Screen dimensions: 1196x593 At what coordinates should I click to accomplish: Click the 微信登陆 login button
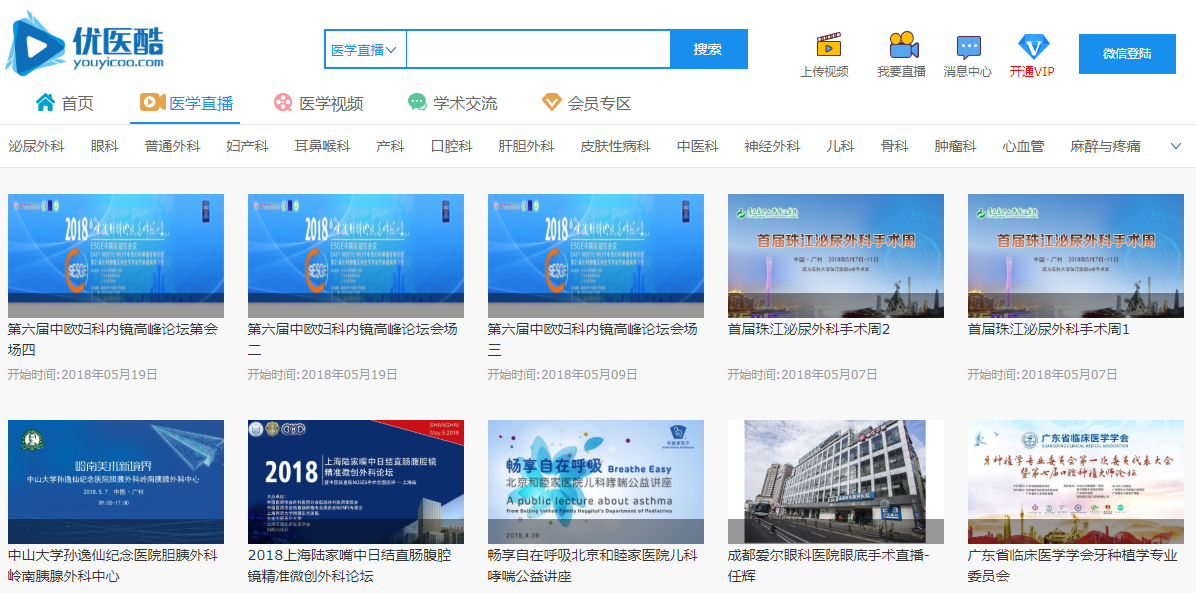click(x=1126, y=54)
